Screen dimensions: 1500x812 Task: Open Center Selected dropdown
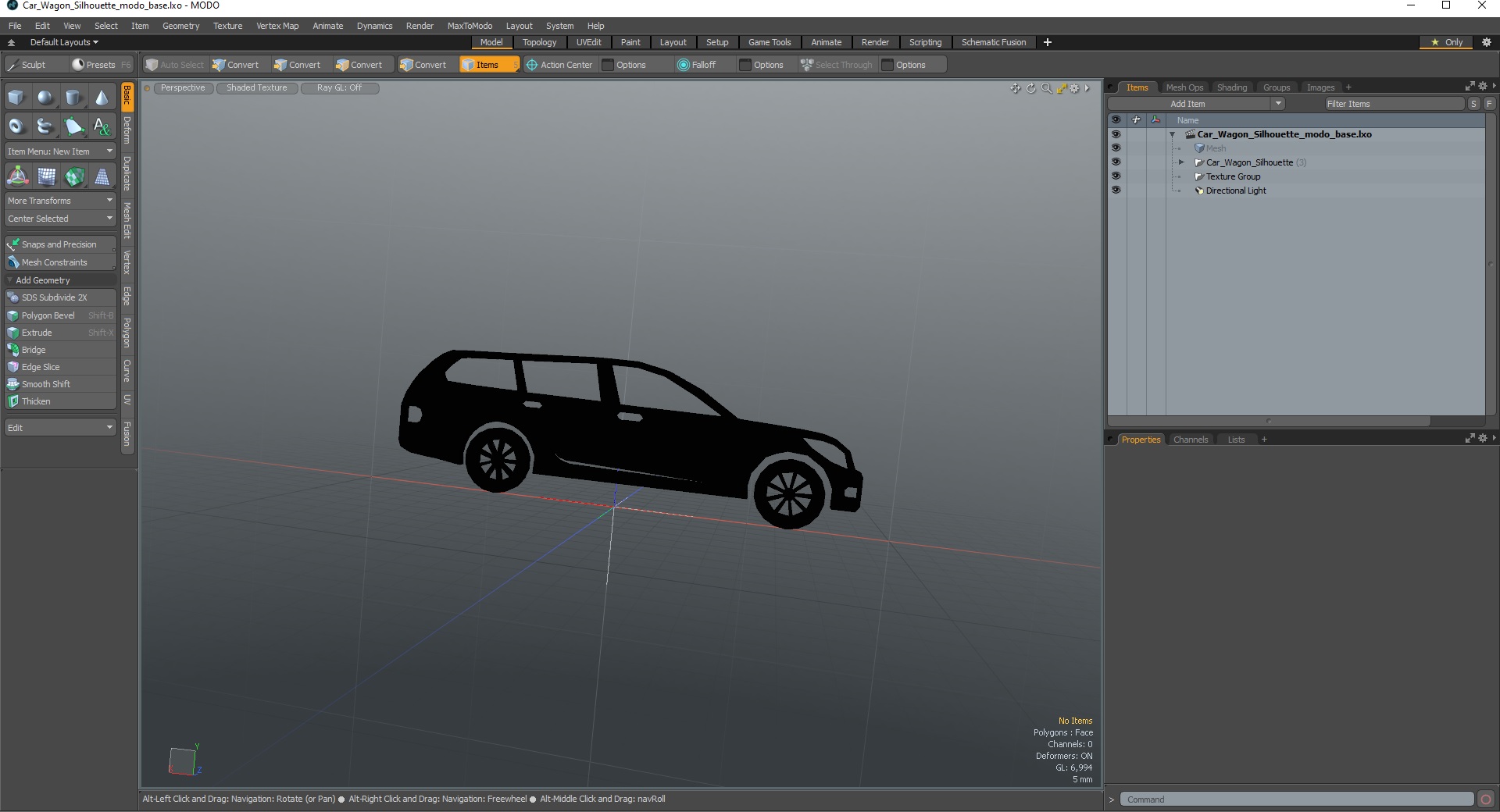(60, 219)
